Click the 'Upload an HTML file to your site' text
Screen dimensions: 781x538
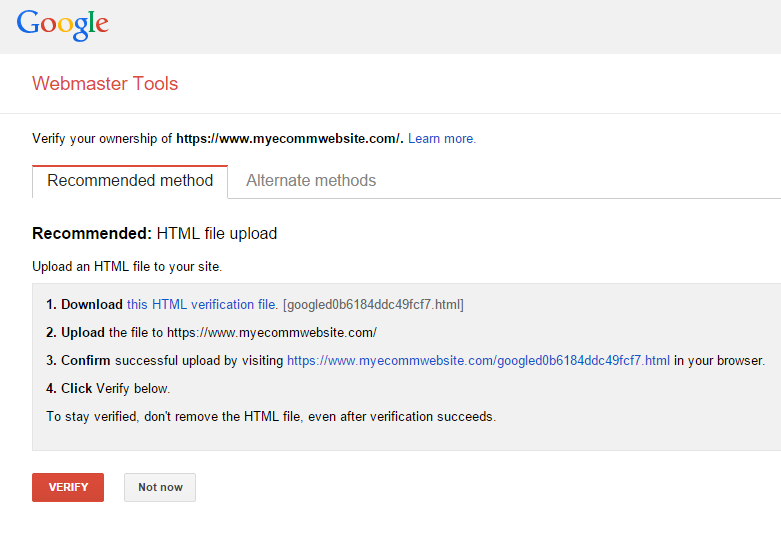[127, 267]
